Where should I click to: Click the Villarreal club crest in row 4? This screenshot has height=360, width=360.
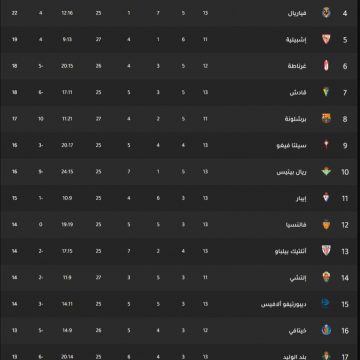[x=326, y=13]
